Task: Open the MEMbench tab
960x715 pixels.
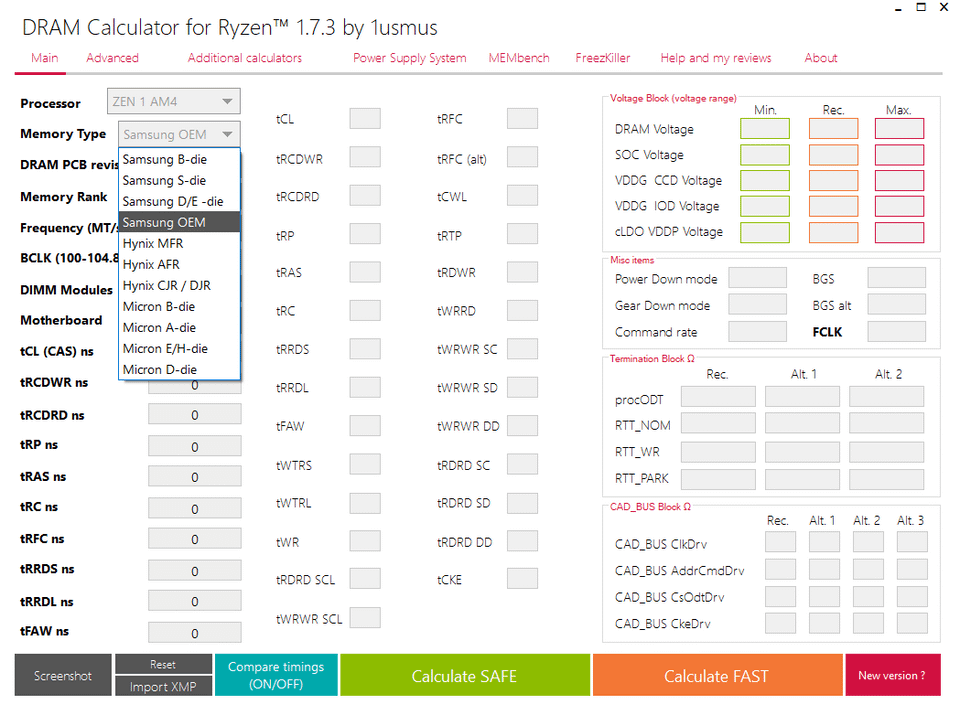Action: (x=519, y=58)
